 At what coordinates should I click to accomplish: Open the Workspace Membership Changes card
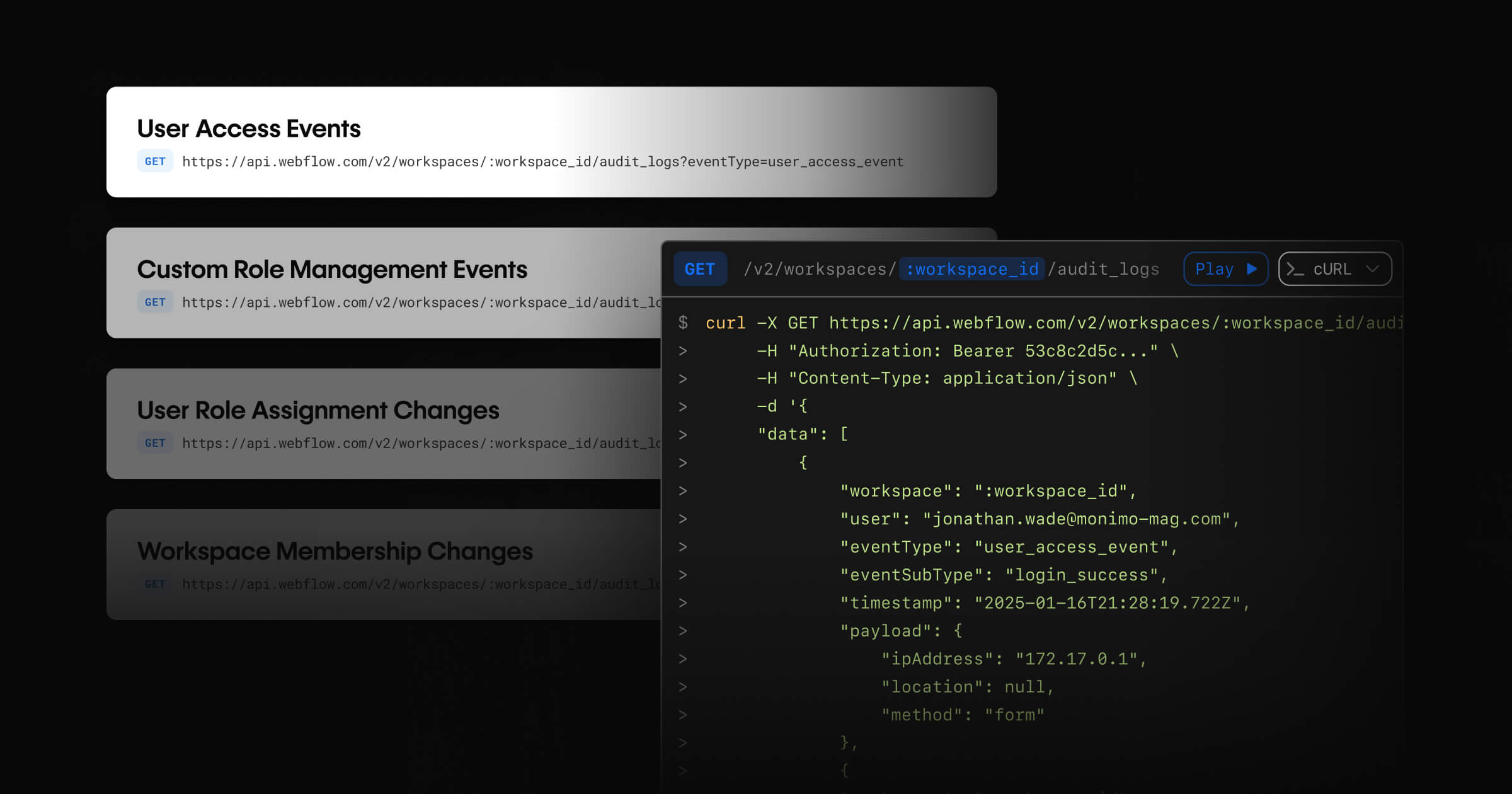(335, 551)
